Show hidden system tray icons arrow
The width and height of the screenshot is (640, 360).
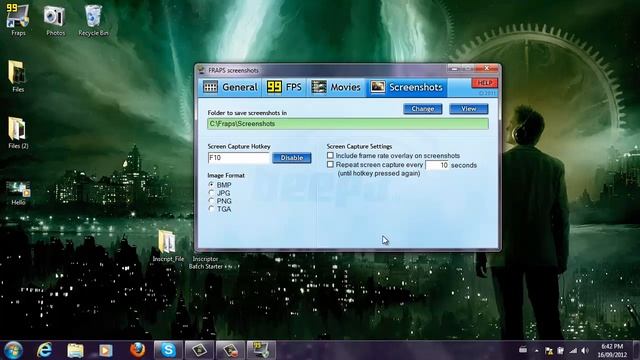(x=536, y=351)
